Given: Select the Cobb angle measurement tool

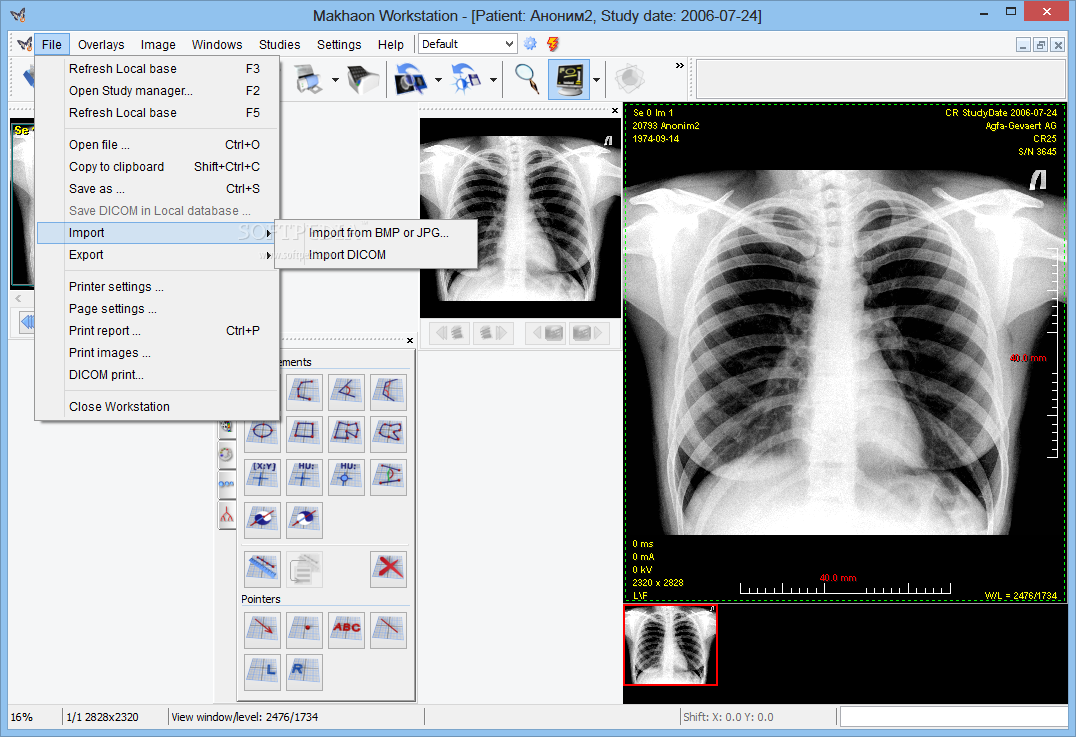Looking at the screenshot, I should tap(388, 393).
